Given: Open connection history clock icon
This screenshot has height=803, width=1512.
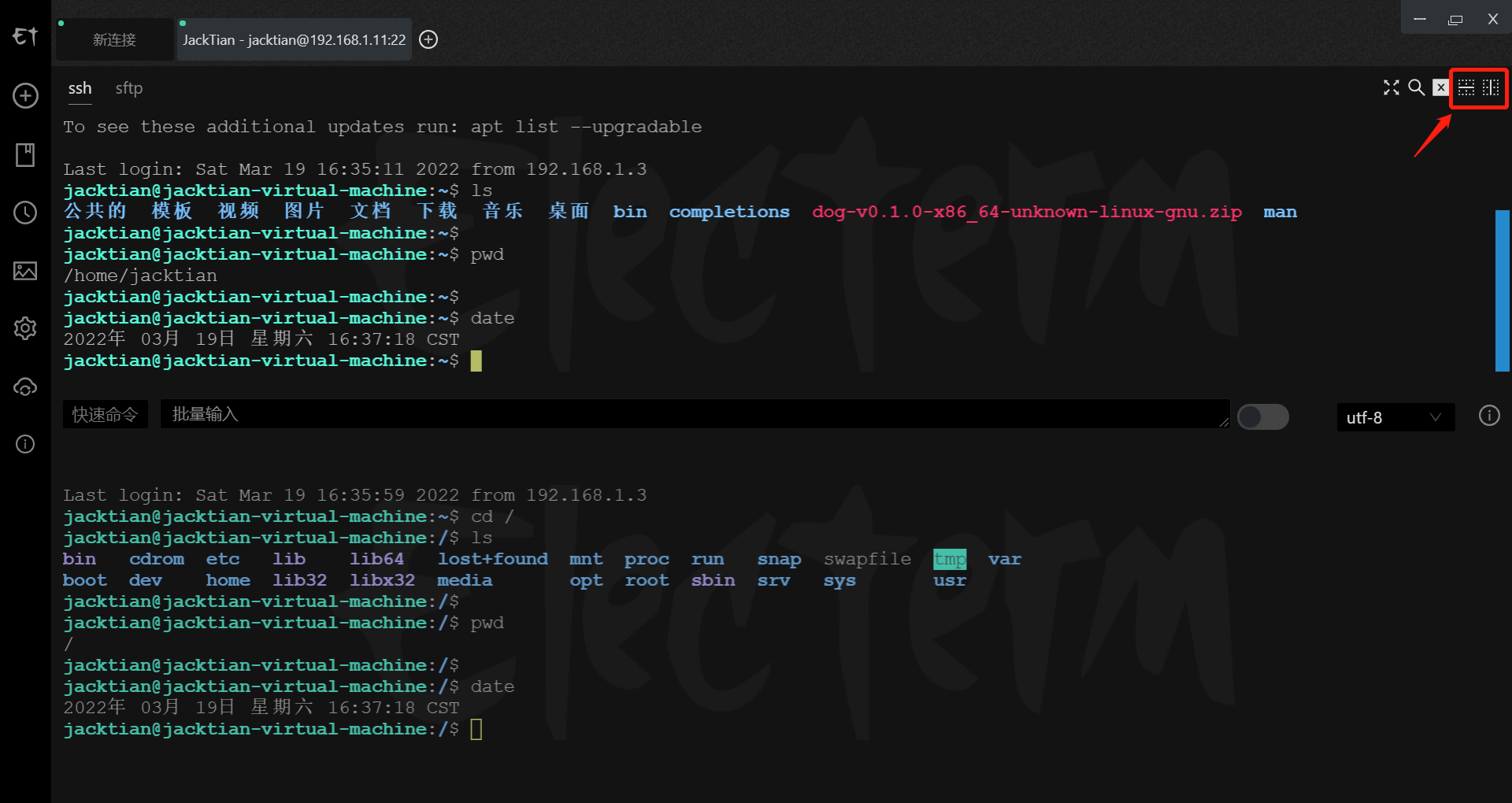Looking at the screenshot, I should pos(25,213).
